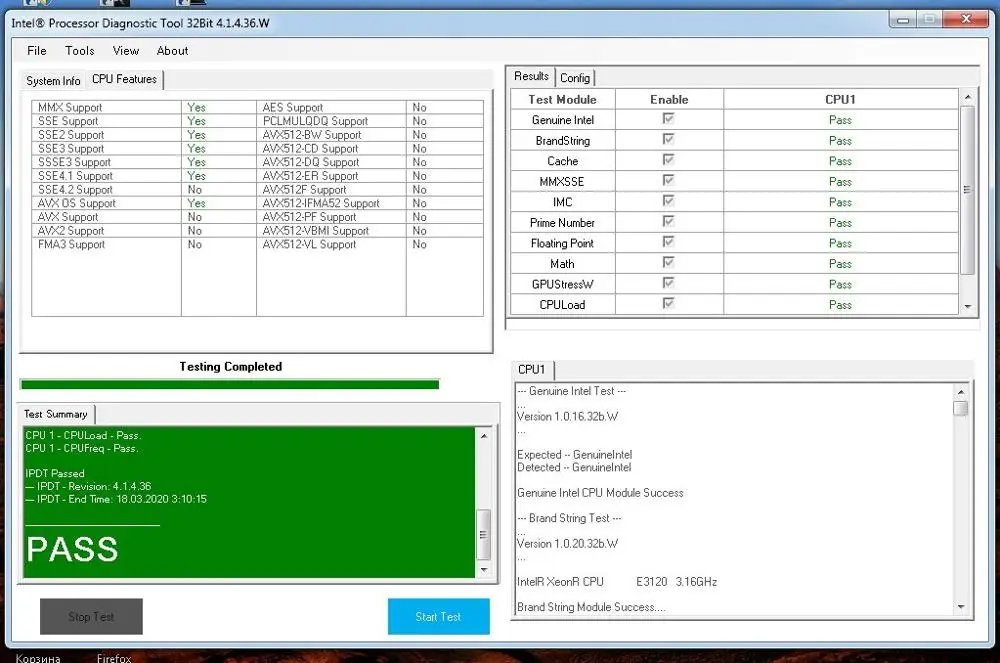
Task: Click the Start Test button
Action: point(438,616)
